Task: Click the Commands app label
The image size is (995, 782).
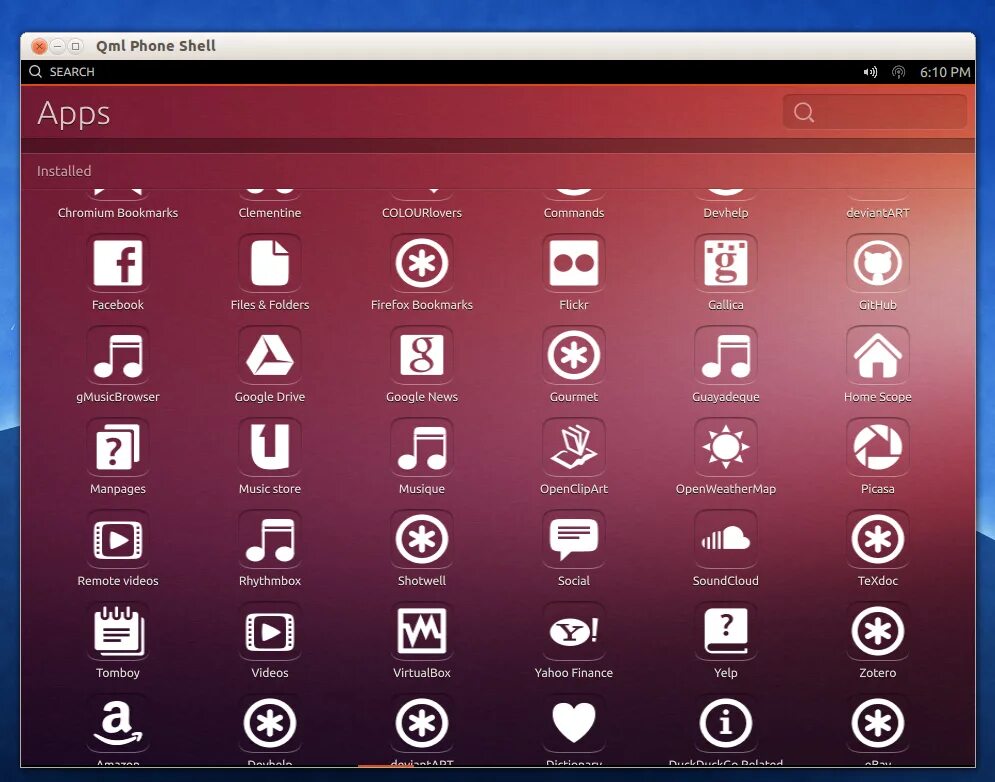Action: [574, 213]
